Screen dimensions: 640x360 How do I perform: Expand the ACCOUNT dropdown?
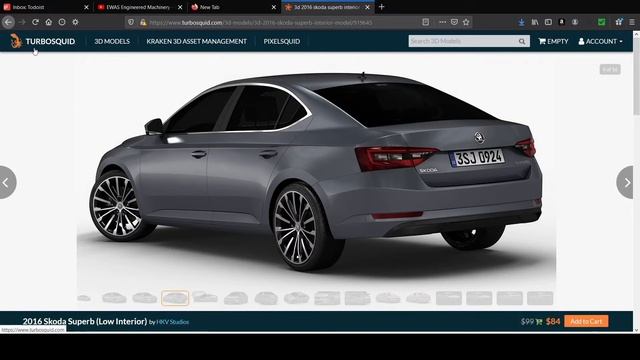[600, 41]
